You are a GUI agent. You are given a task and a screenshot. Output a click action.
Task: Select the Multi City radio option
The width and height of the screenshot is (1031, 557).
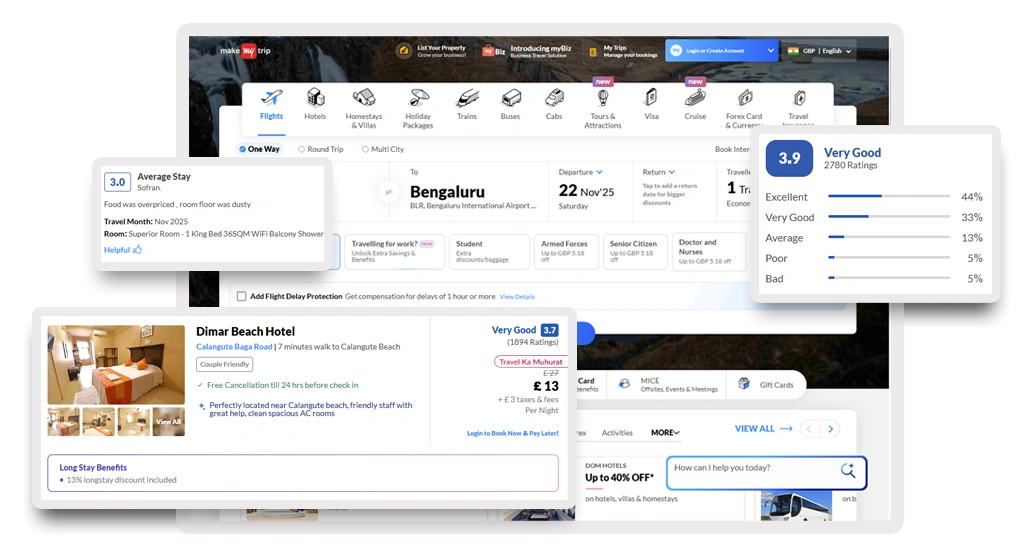click(365, 149)
